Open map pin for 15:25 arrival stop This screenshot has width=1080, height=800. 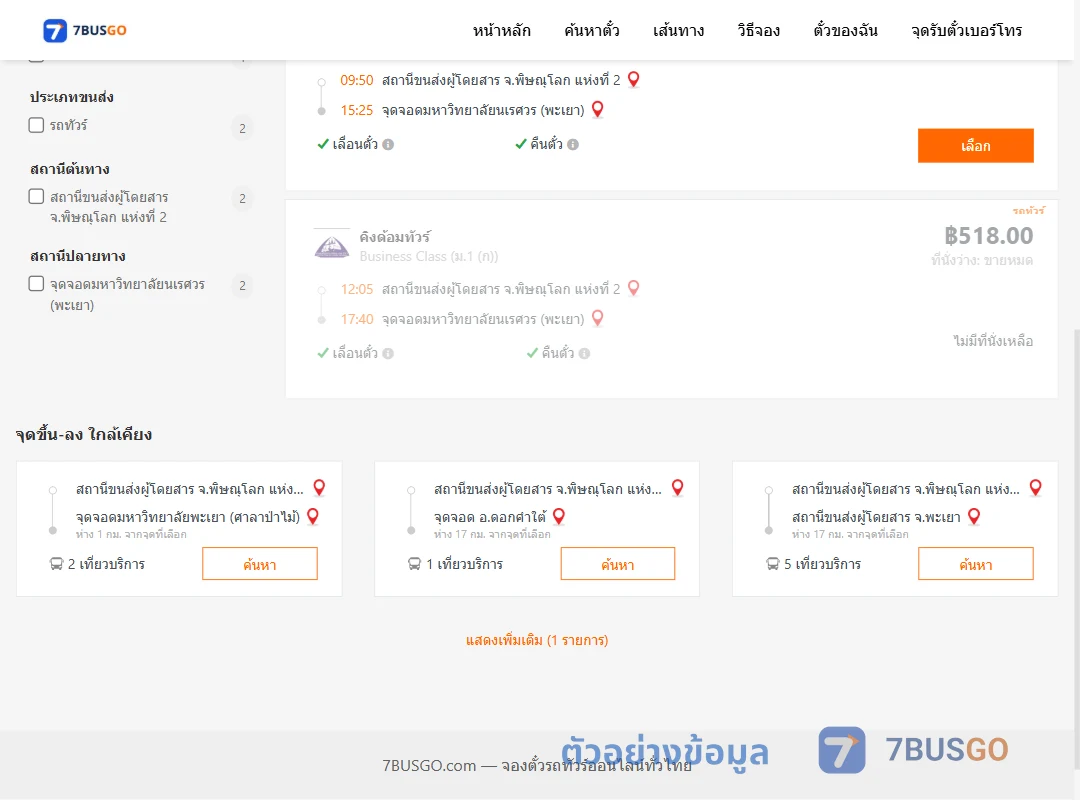pyautogui.click(x=598, y=109)
